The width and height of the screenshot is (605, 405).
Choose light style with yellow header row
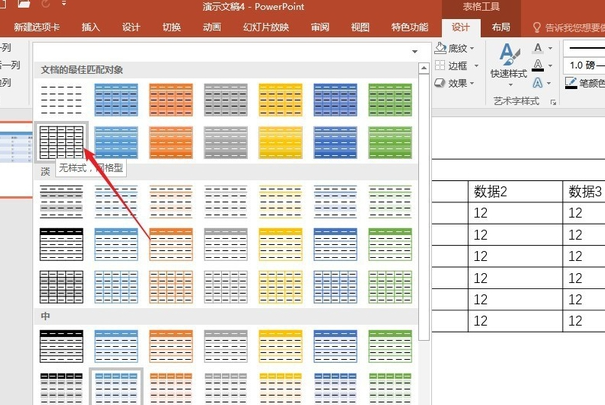tap(281, 244)
